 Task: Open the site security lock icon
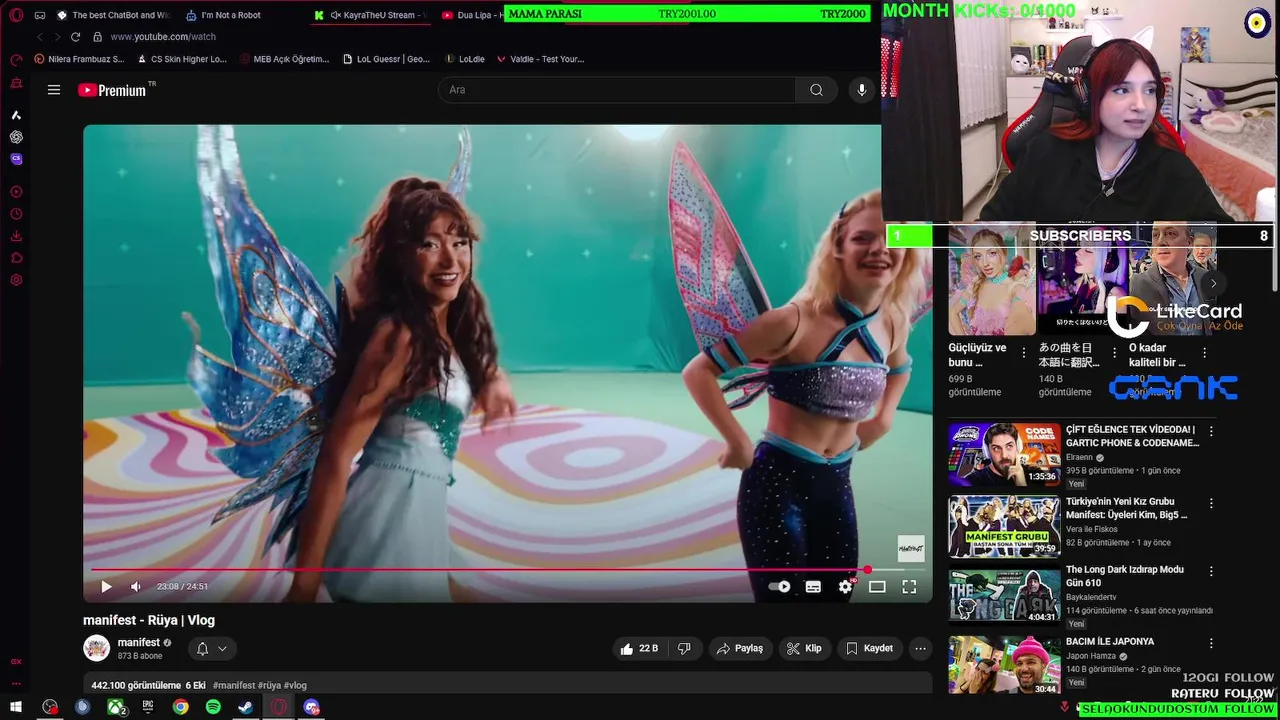[x=97, y=37]
